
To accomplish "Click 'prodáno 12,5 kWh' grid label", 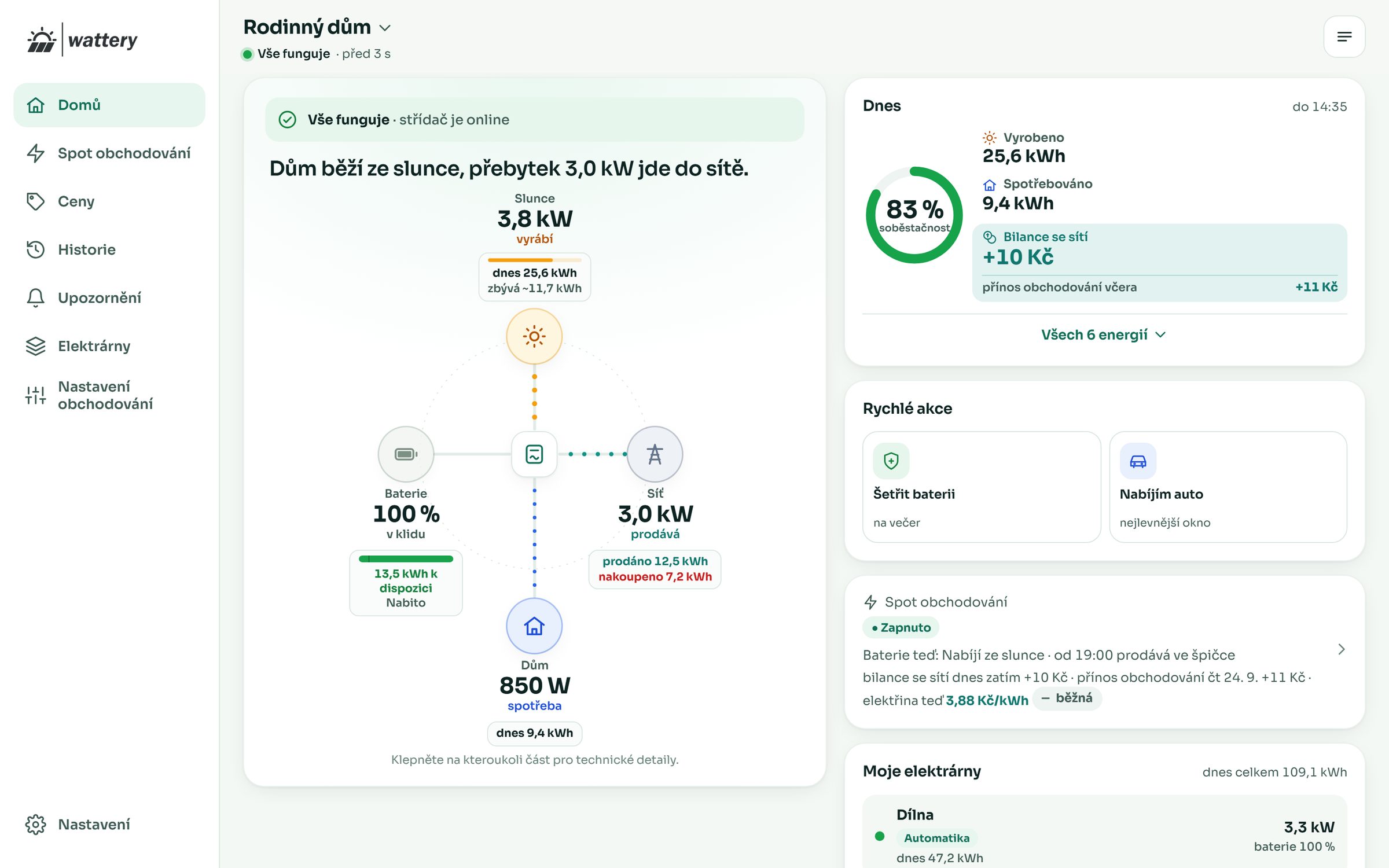I will point(655,561).
